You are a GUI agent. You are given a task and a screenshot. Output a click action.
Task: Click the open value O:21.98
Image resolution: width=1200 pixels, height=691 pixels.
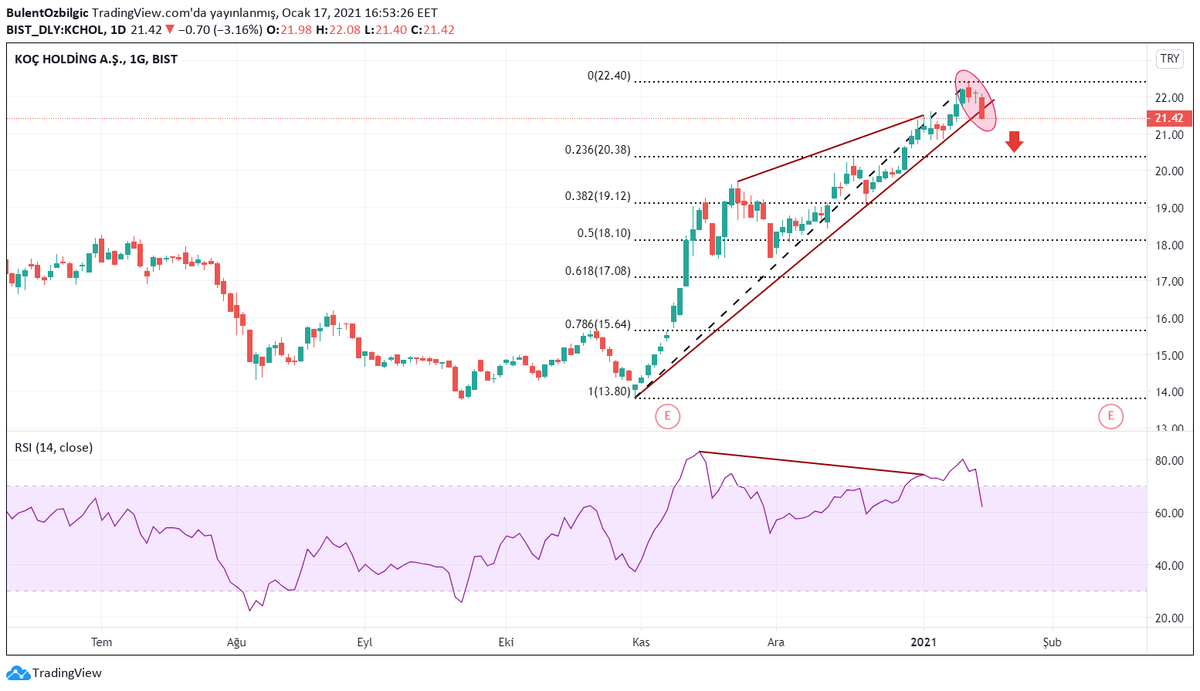click(291, 30)
